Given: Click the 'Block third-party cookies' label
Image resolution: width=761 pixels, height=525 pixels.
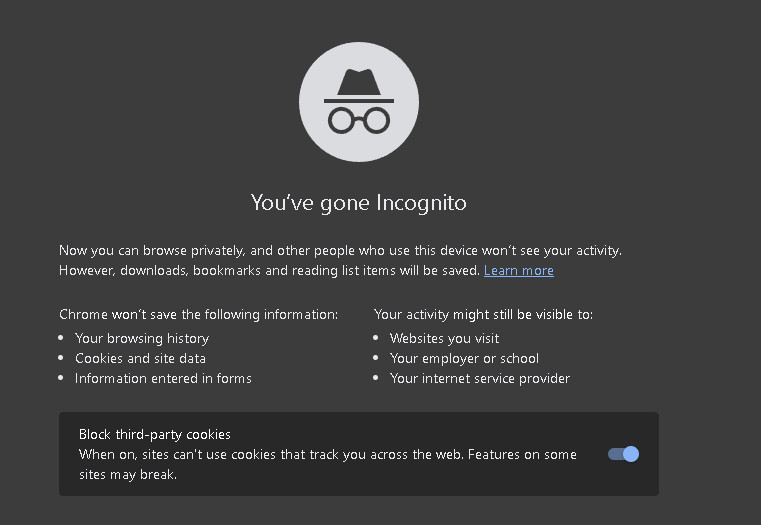Looking at the screenshot, I should click(x=155, y=434).
